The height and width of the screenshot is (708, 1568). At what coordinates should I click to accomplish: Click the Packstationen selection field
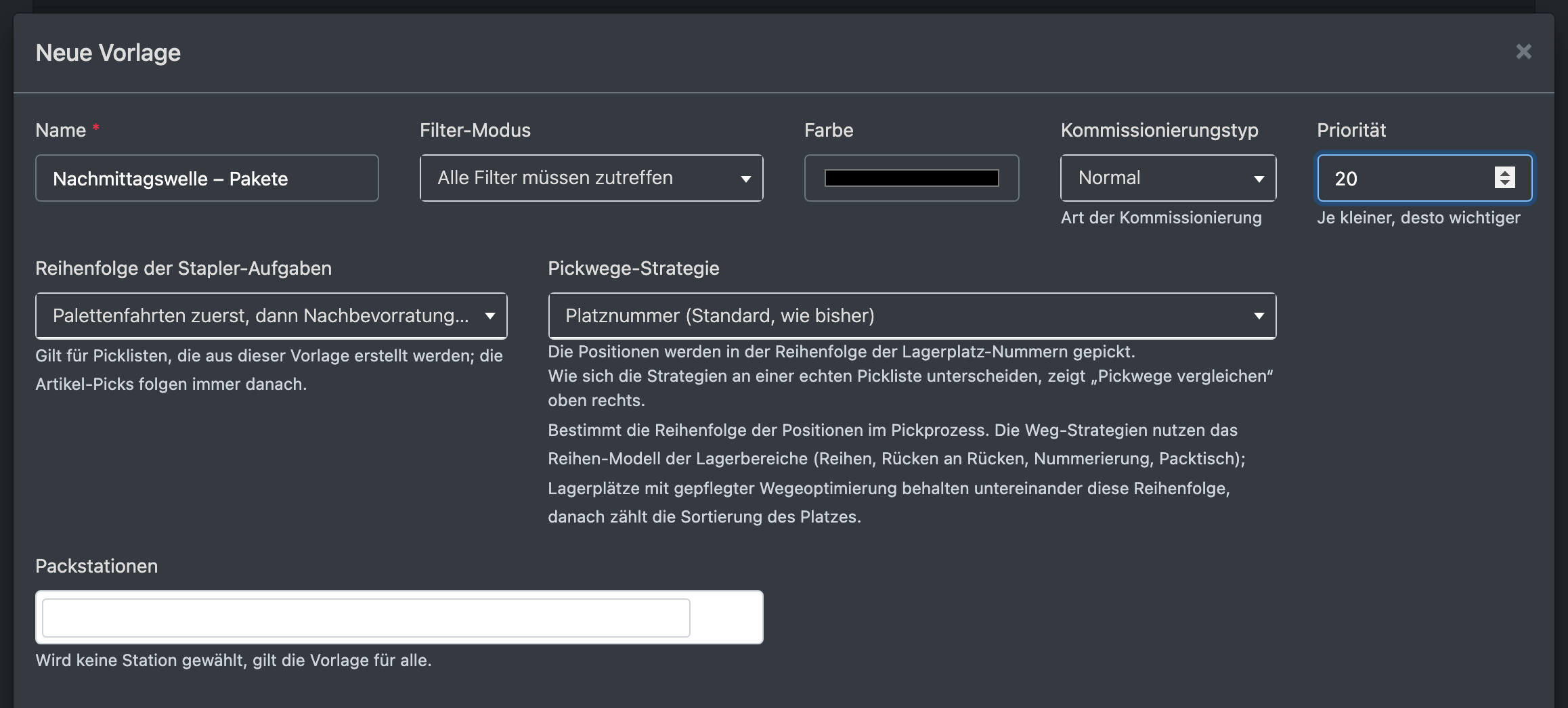tap(399, 617)
